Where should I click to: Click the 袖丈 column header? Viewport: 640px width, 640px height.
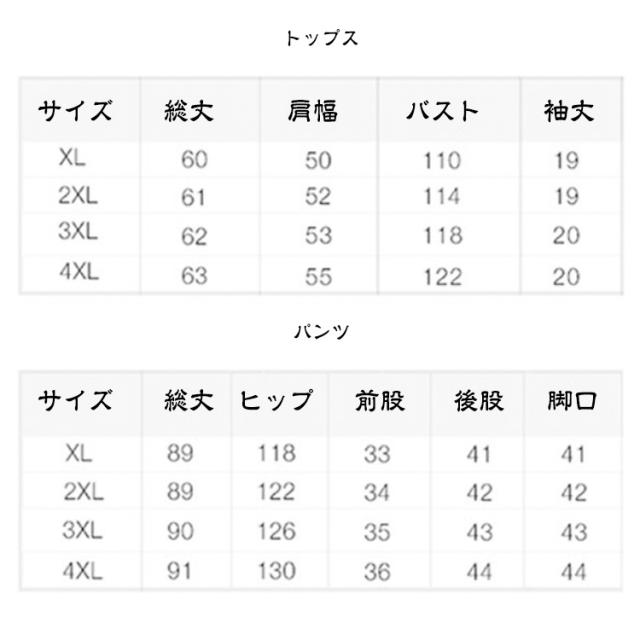point(567,110)
